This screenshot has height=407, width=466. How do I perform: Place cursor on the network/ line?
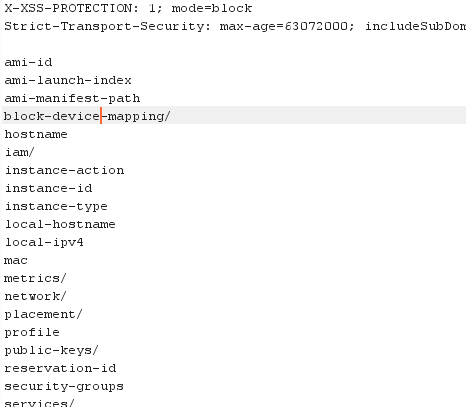35,296
